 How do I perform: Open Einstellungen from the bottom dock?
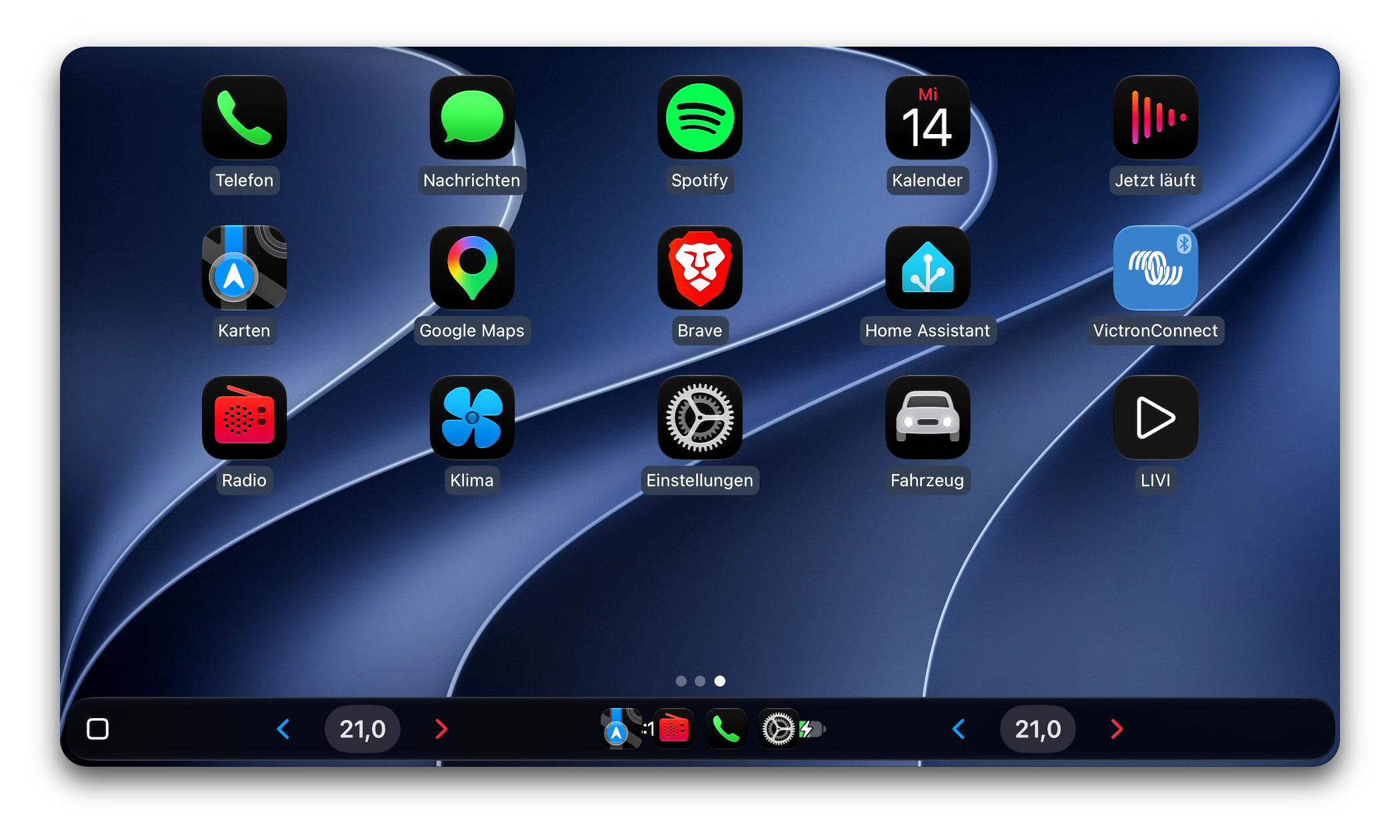779,729
